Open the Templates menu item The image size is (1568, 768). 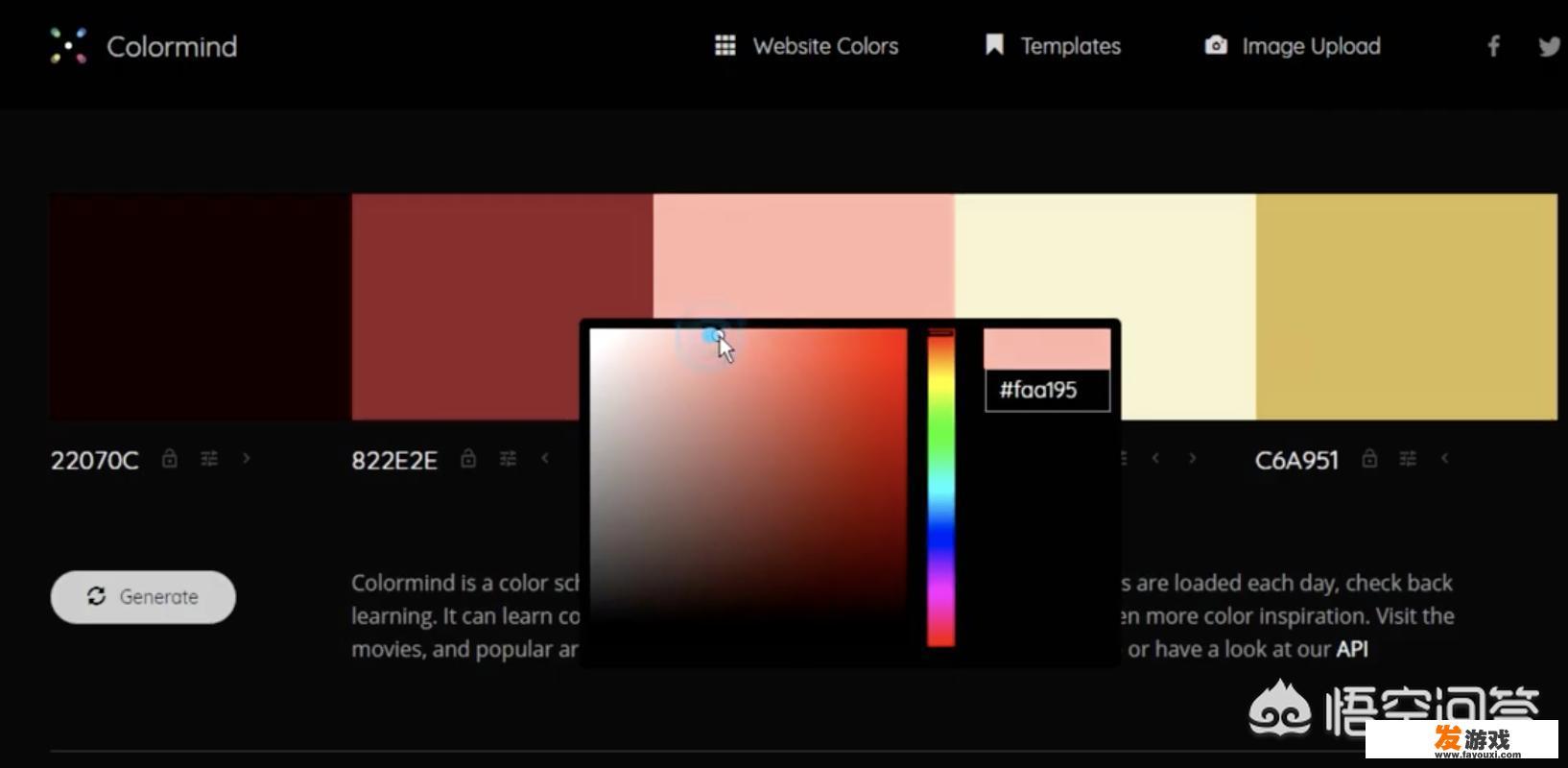[1070, 46]
